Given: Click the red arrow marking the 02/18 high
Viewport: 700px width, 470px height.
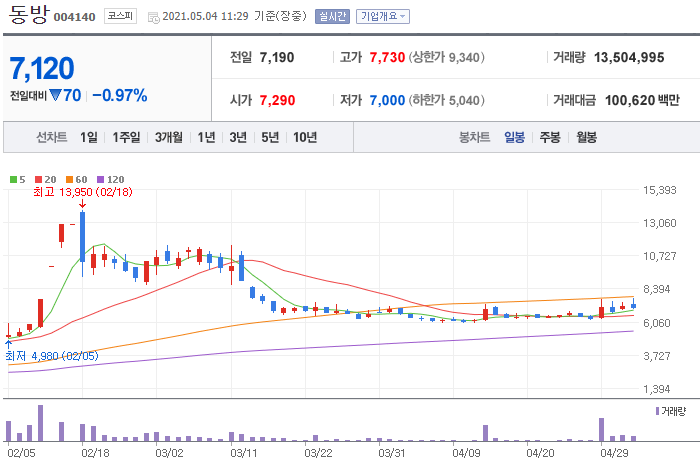Looking at the screenshot, I should (x=82, y=204).
